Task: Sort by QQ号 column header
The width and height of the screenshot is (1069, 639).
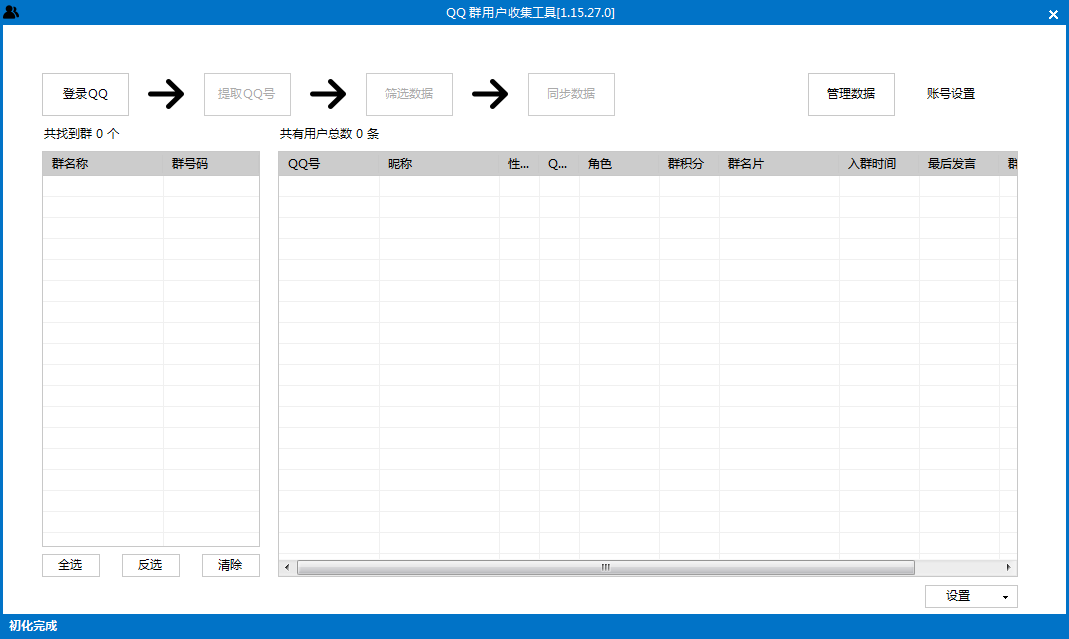Action: [329, 164]
